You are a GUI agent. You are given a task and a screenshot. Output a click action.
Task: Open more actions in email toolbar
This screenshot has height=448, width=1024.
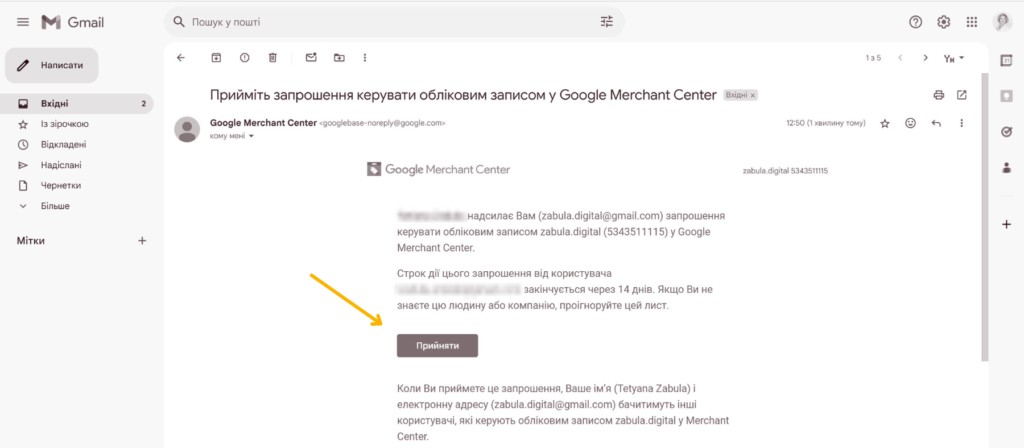[365, 57]
